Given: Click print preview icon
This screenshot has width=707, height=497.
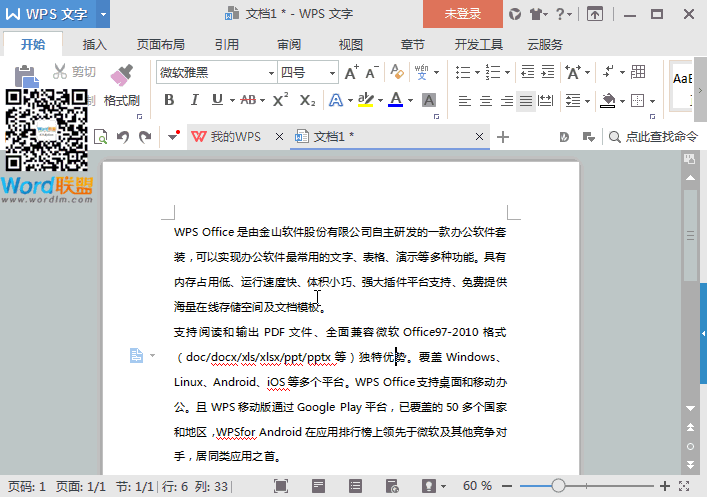Looking at the screenshot, I should tap(100, 137).
